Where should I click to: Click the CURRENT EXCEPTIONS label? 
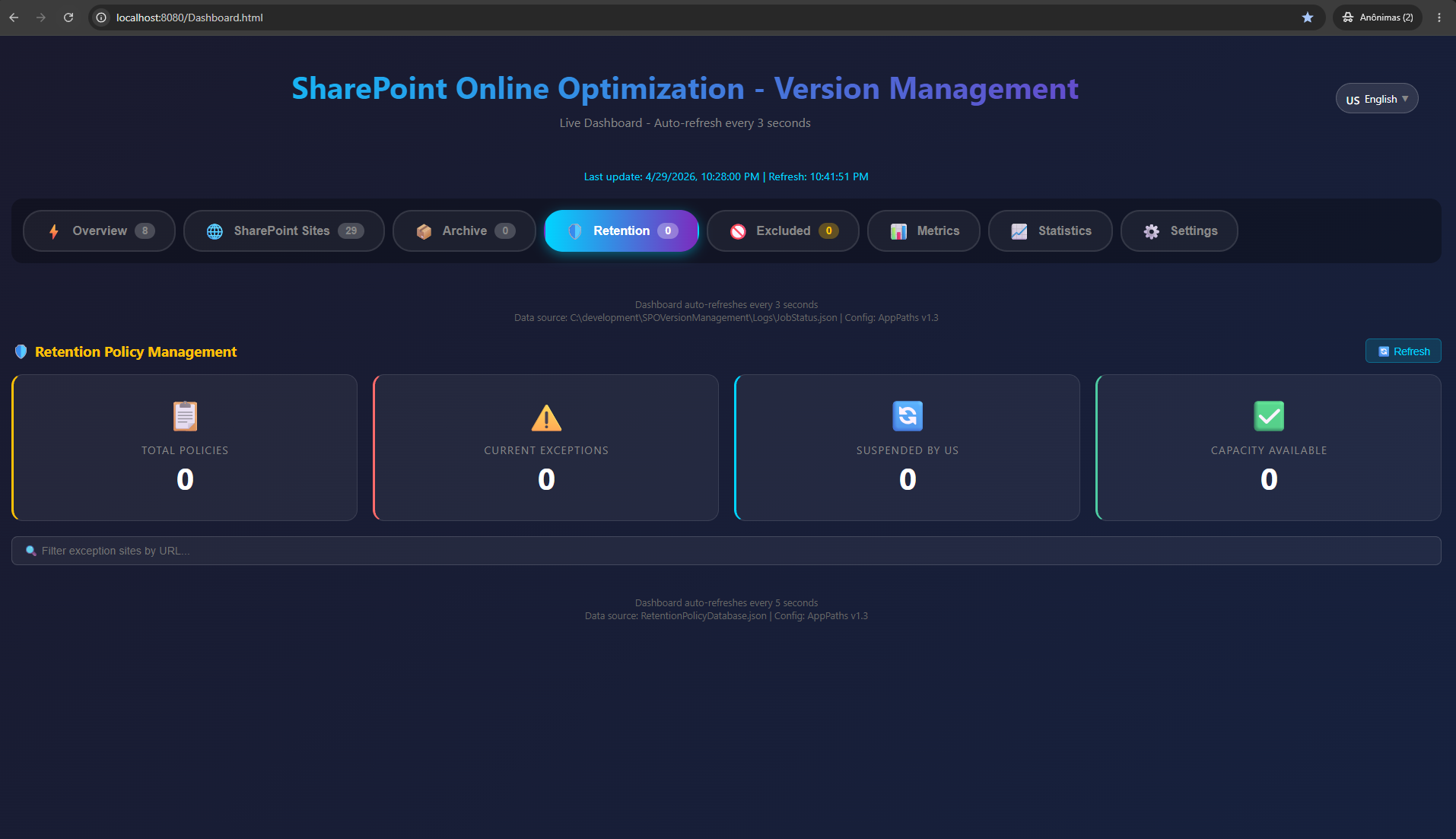coord(546,450)
